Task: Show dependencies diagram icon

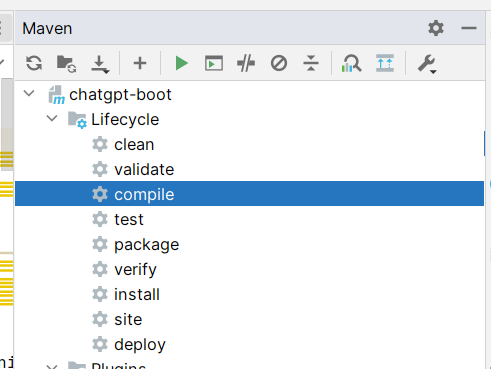Action: (x=385, y=63)
